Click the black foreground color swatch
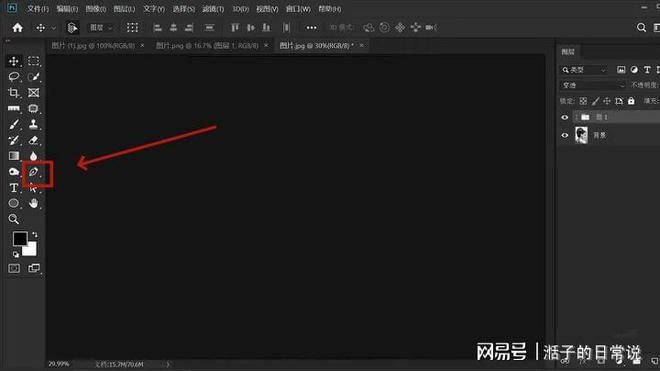 click(19, 238)
